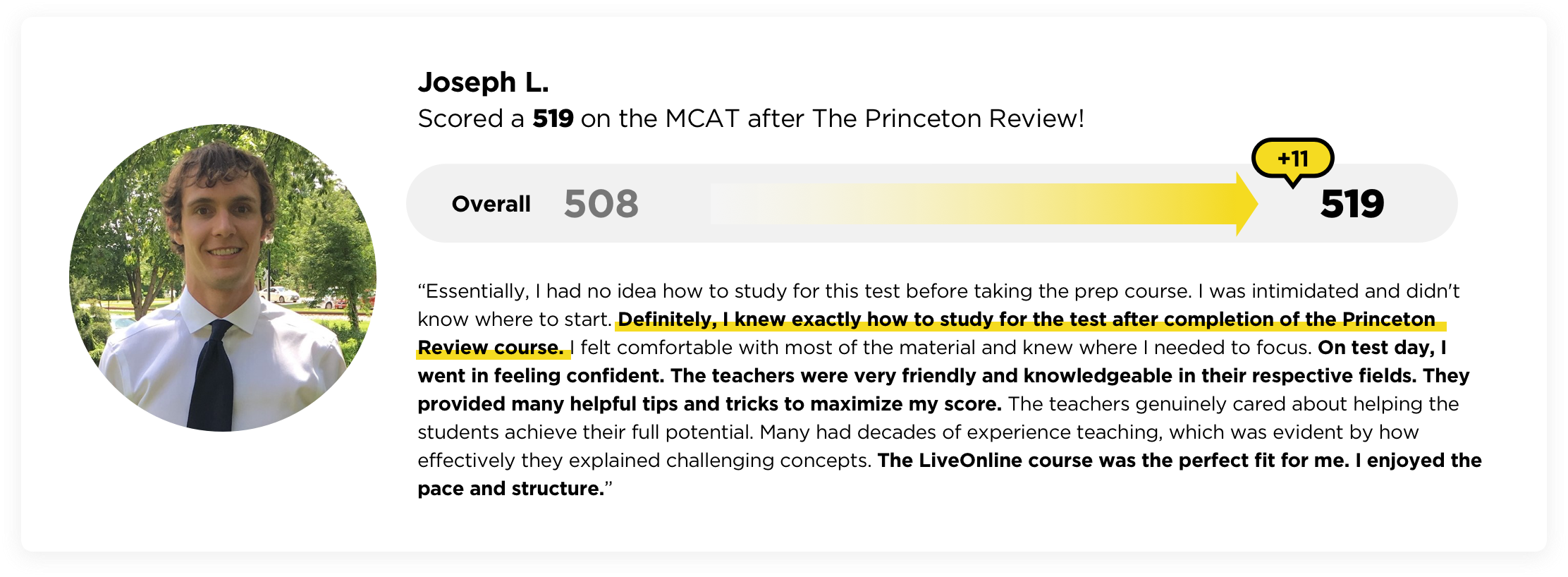
Task: Click the word "MCAT" in the subtitle
Action: click(x=702, y=119)
